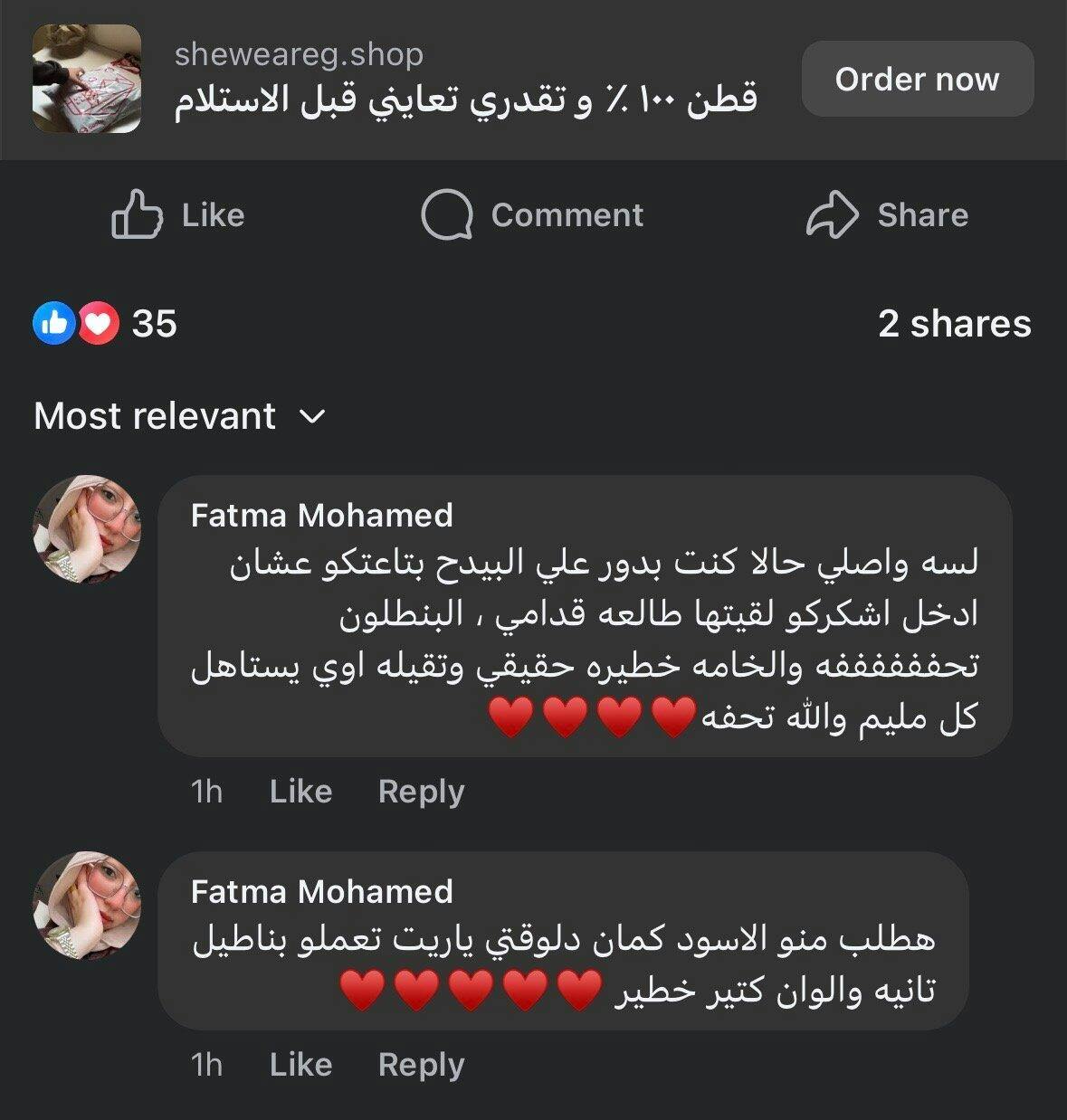
Task: Open the blue like reaction icon
Action: coord(54,323)
